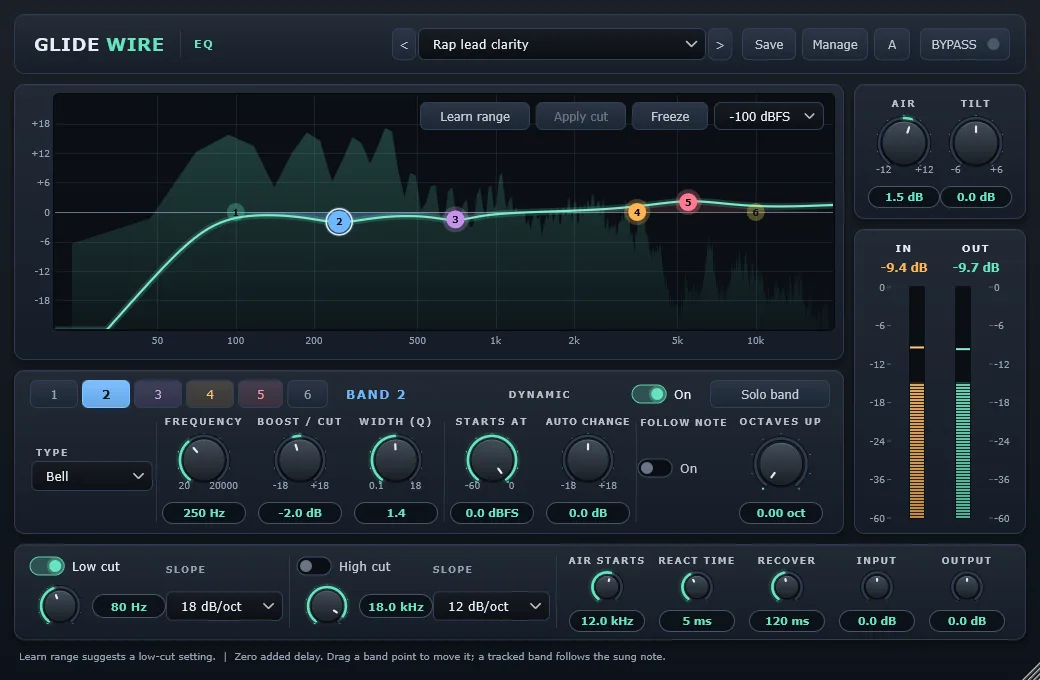This screenshot has height=680, width=1040.
Task: Click the 18.0 kHz high cut value field
Action: click(x=395, y=606)
